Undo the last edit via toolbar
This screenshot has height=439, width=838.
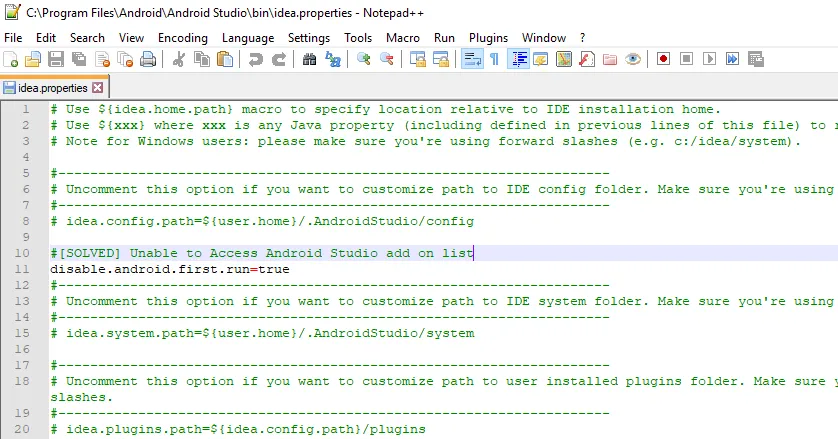(x=255, y=59)
